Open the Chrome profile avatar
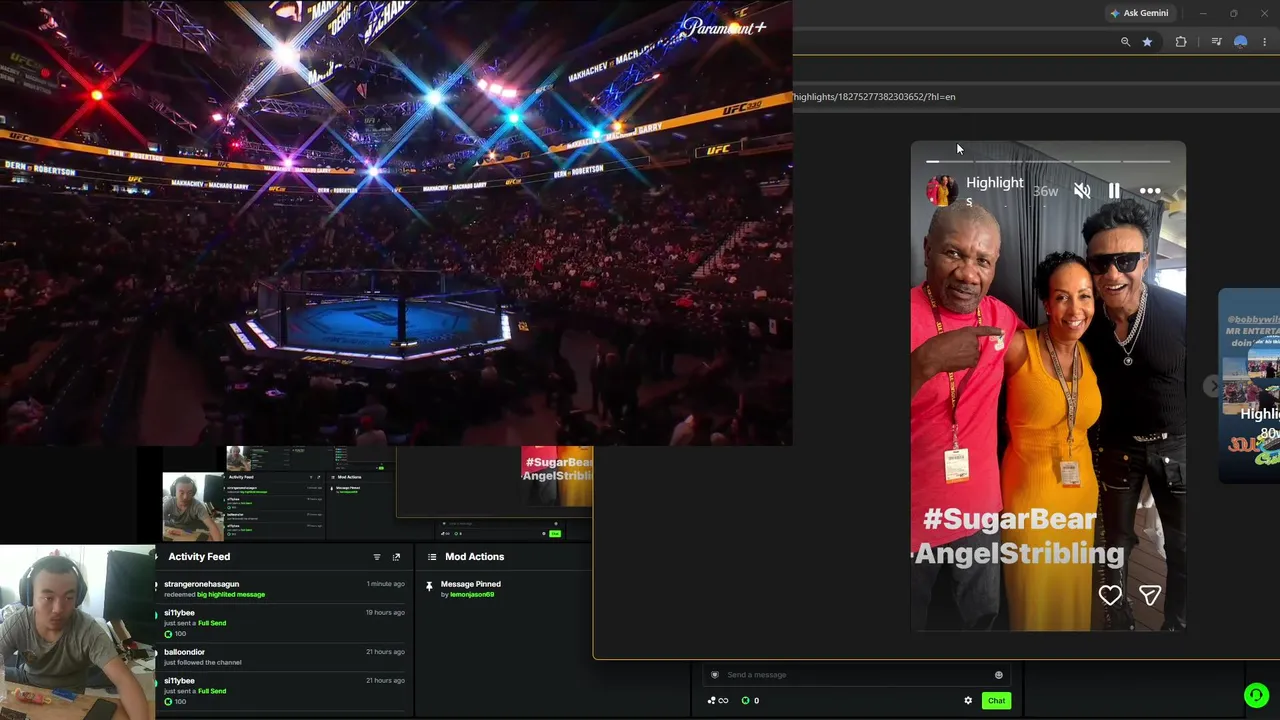1280x720 pixels. point(1241,42)
